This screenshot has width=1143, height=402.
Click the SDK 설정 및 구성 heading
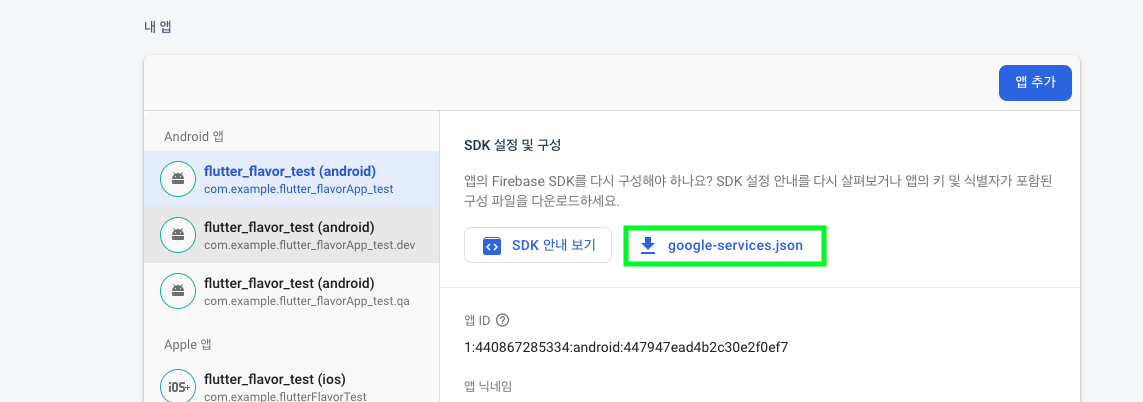coord(512,145)
